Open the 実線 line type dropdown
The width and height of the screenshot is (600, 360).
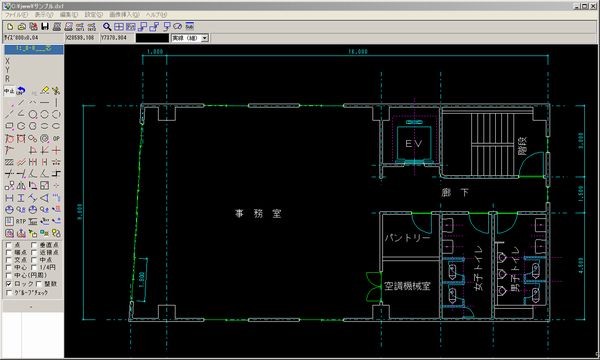(x=205, y=38)
